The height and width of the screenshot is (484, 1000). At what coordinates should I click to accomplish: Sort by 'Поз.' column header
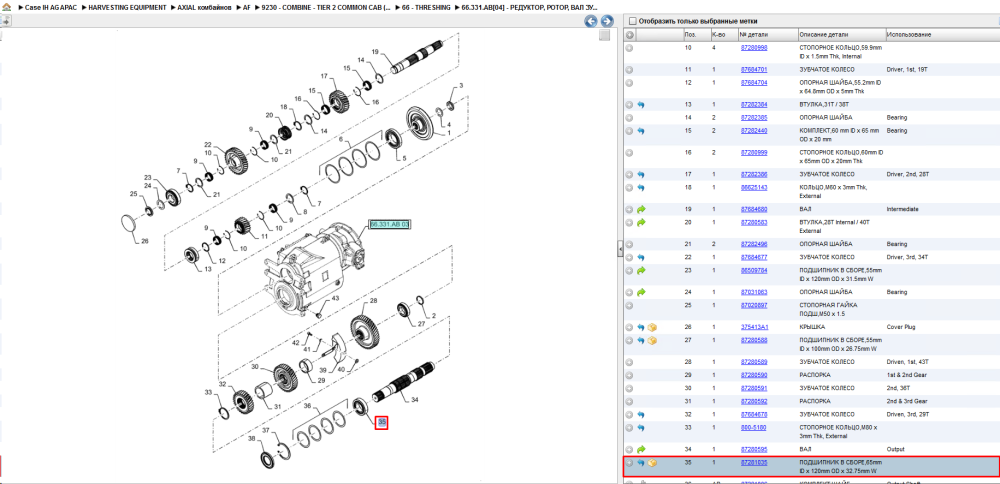[x=695, y=34]
